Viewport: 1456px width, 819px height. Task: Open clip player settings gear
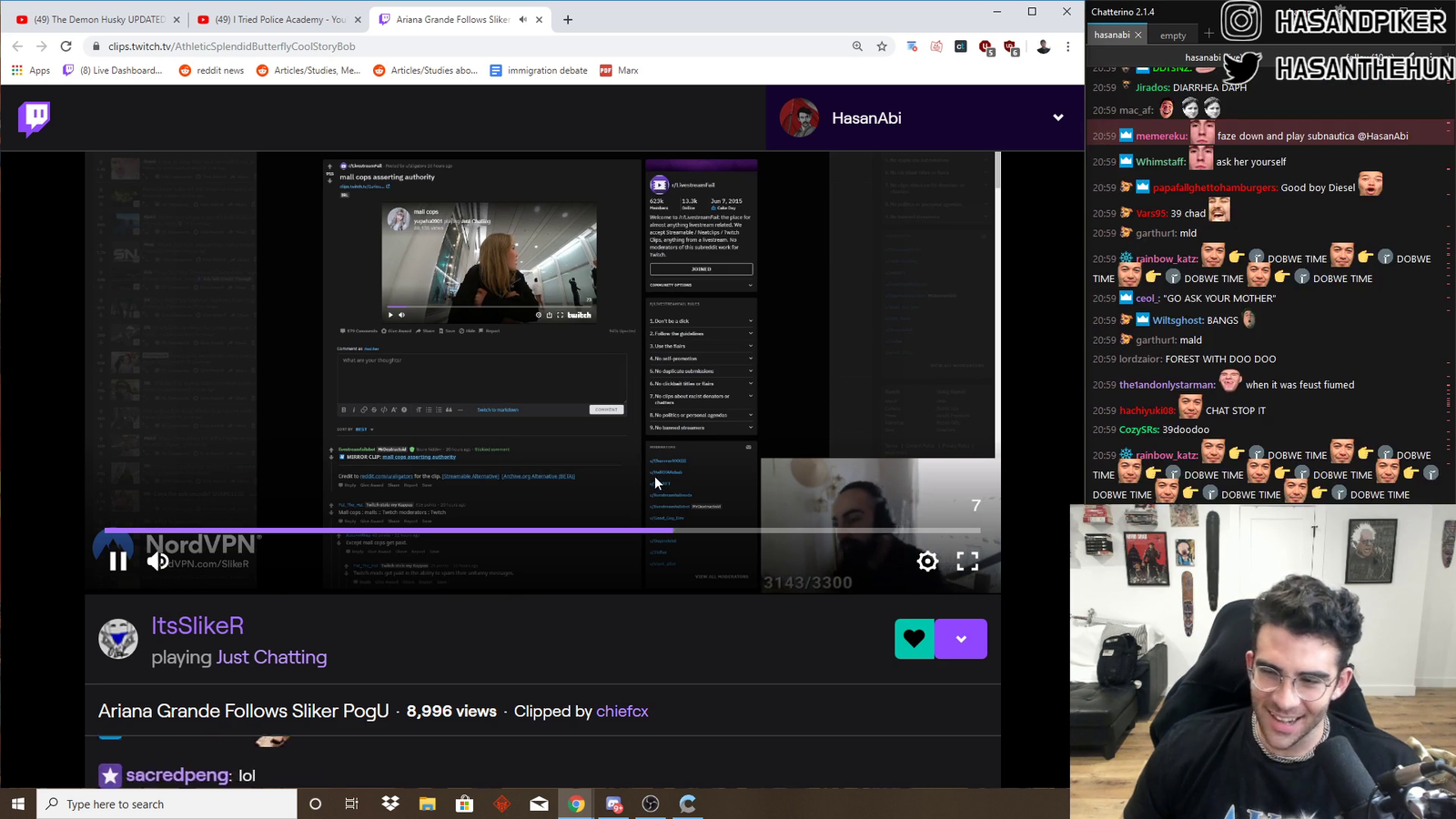point(927,561)
